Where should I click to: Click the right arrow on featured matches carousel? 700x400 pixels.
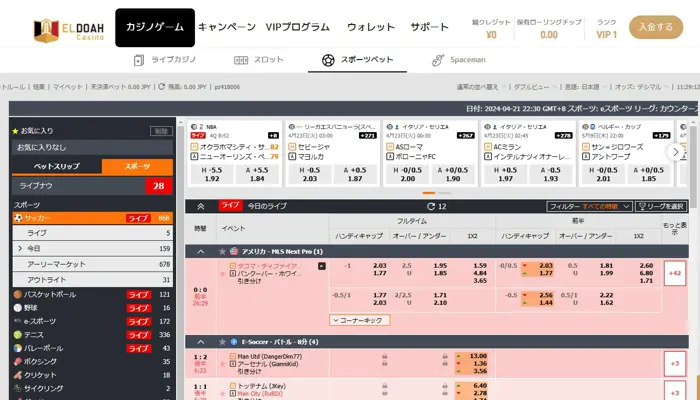tap(675, 152)
